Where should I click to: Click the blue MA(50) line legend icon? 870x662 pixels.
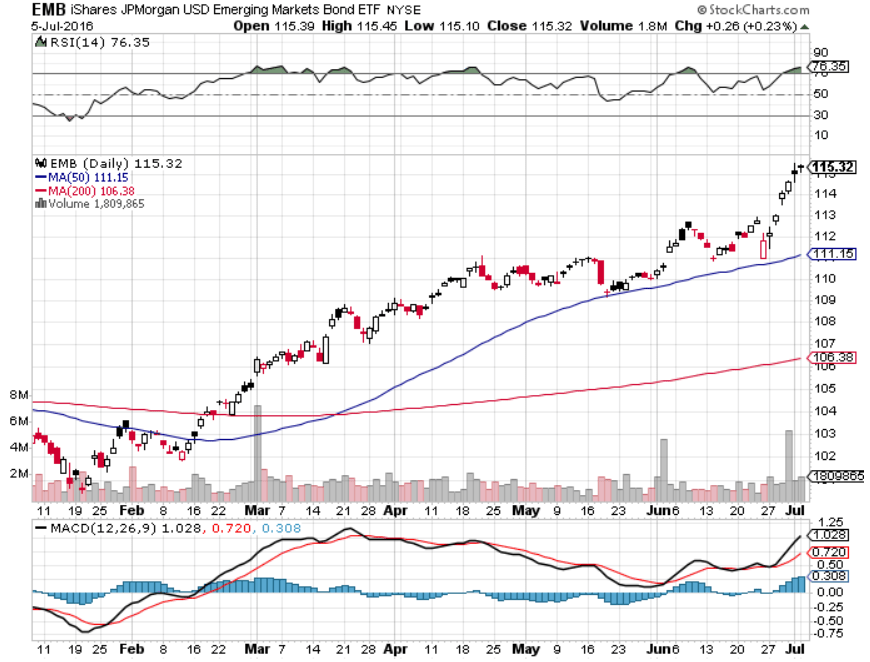click(41, 177)
